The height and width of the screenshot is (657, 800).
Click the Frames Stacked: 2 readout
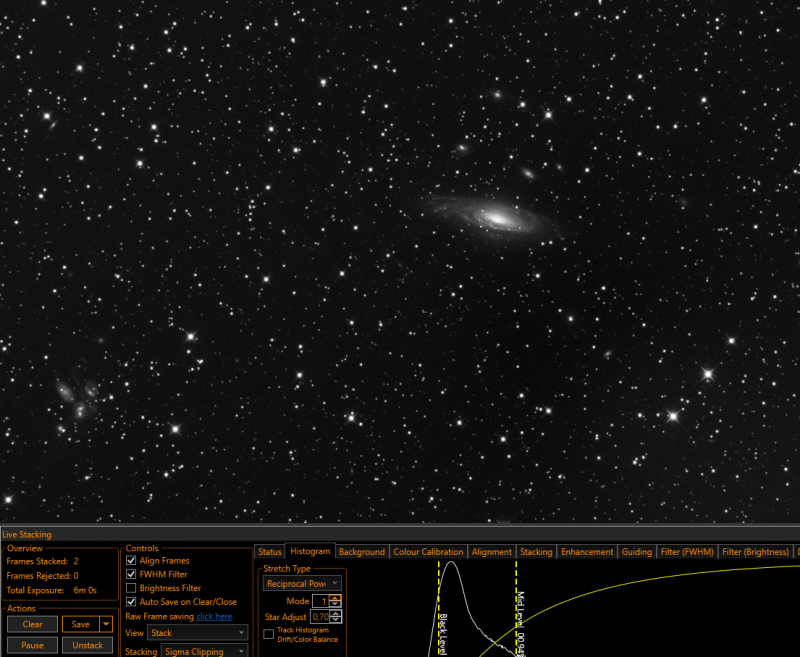tap(42, 561)
